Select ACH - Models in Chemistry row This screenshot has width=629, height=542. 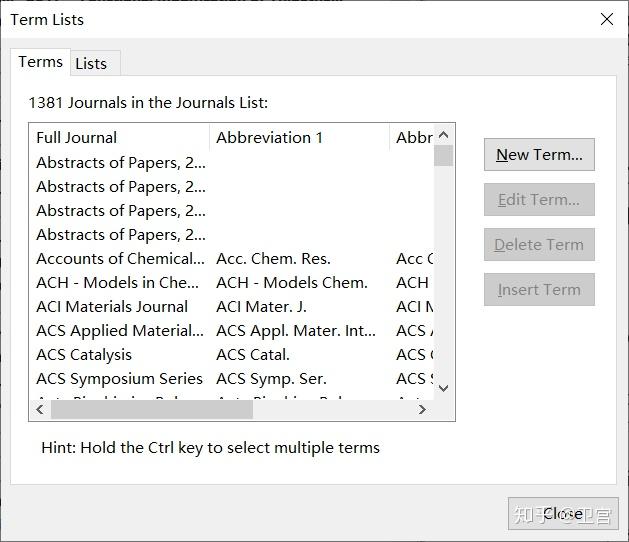tap(118, 282)
